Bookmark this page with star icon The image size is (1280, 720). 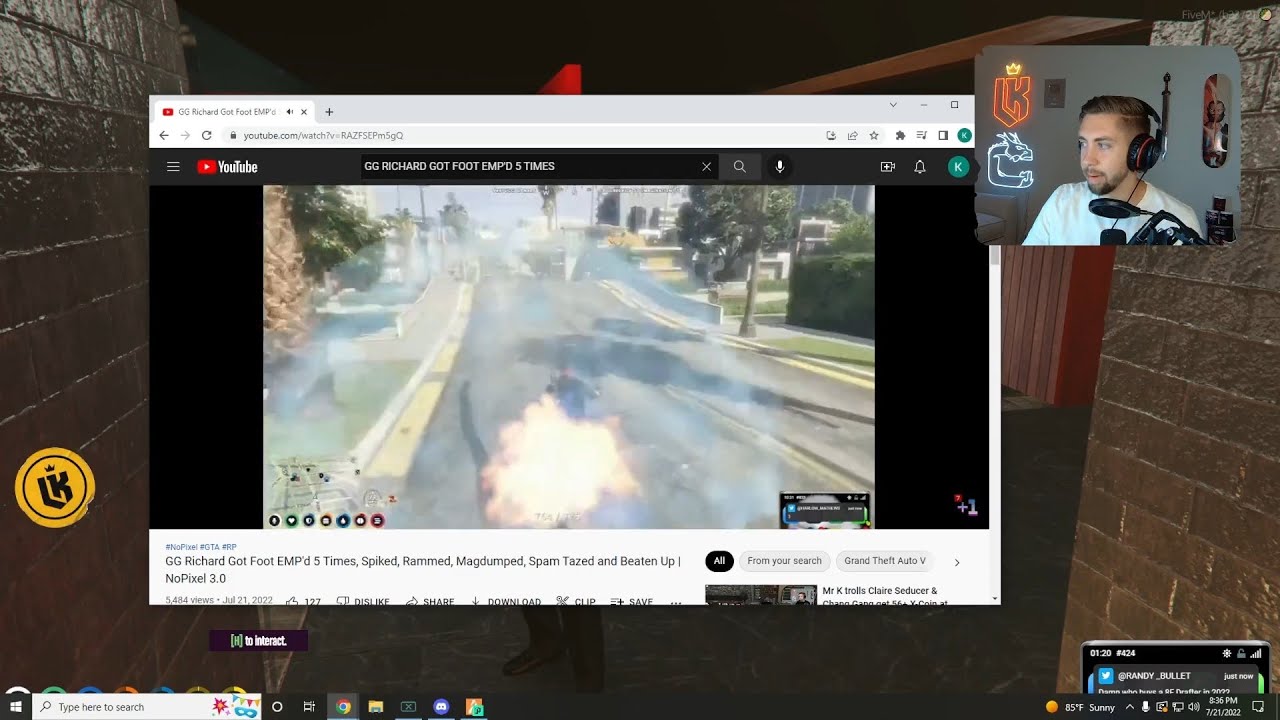[874, 135]
